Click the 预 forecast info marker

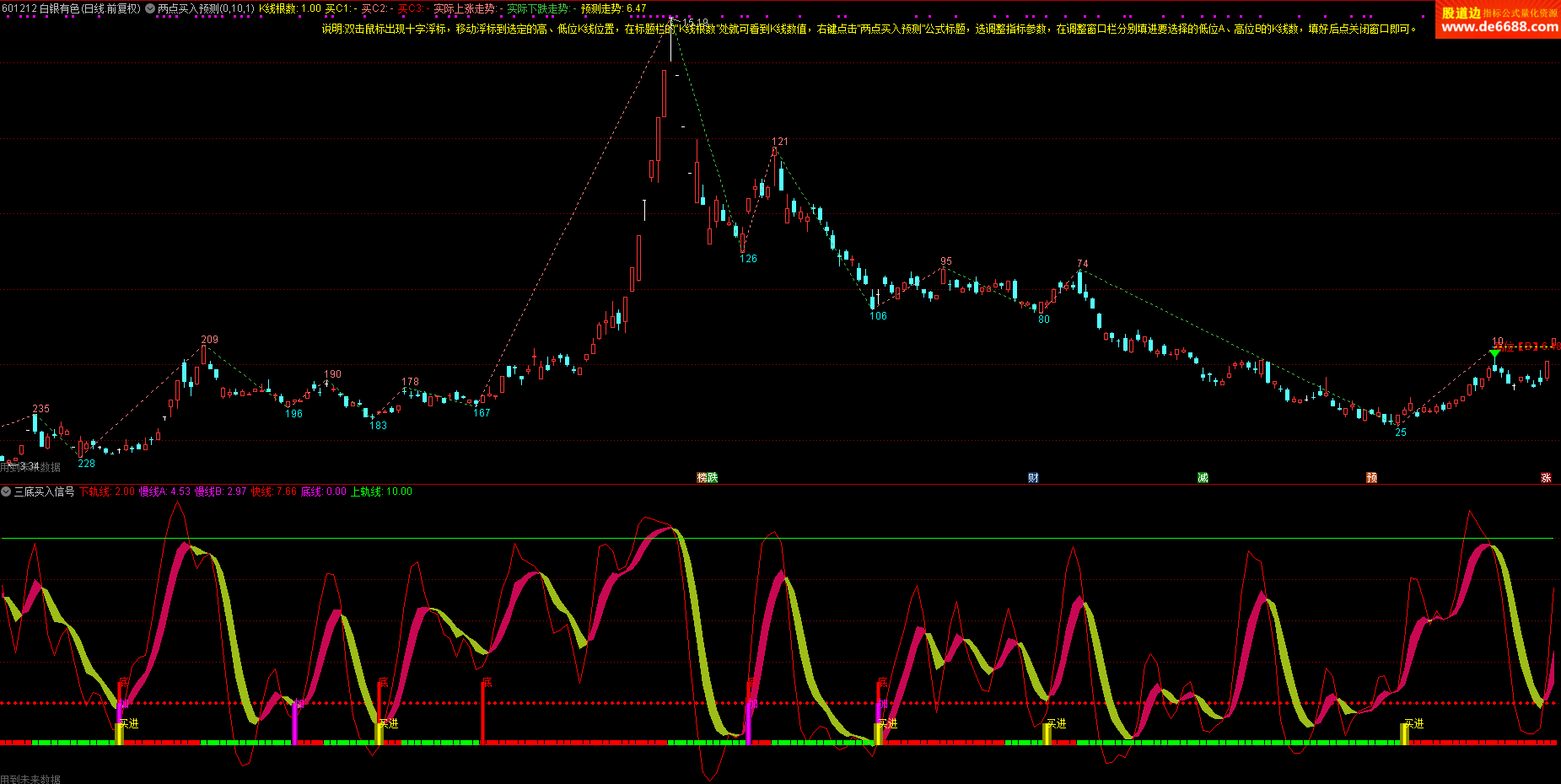click(x=1371, y=477)
